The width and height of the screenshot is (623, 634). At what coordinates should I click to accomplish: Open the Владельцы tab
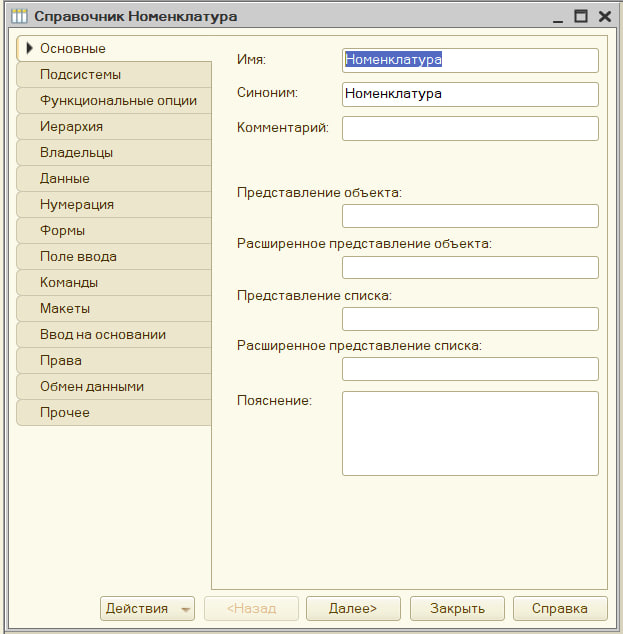[x=114, y=152]
